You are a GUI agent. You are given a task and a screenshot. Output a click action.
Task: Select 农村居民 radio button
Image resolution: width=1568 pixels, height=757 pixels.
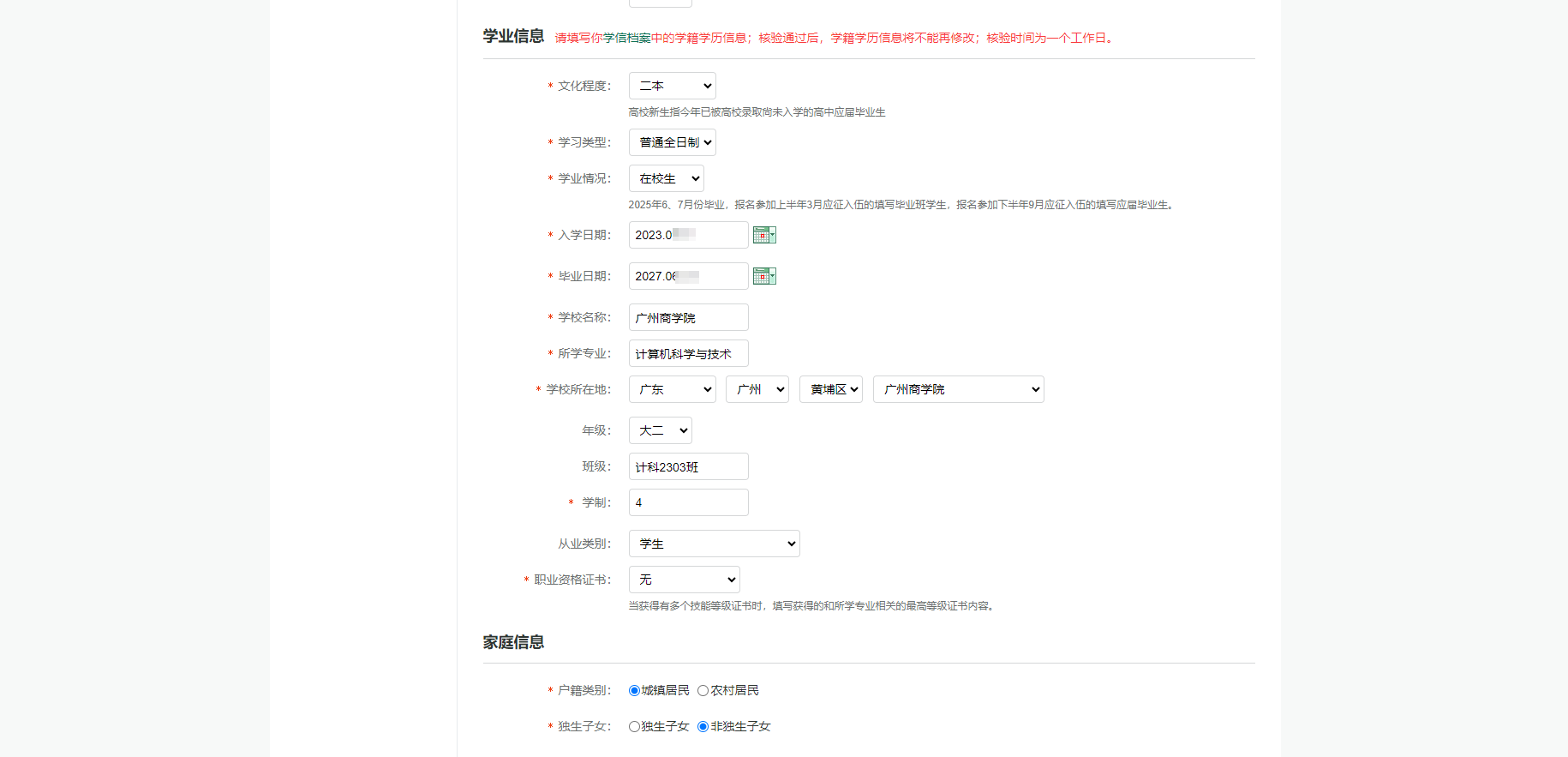[x=703, y=691]
